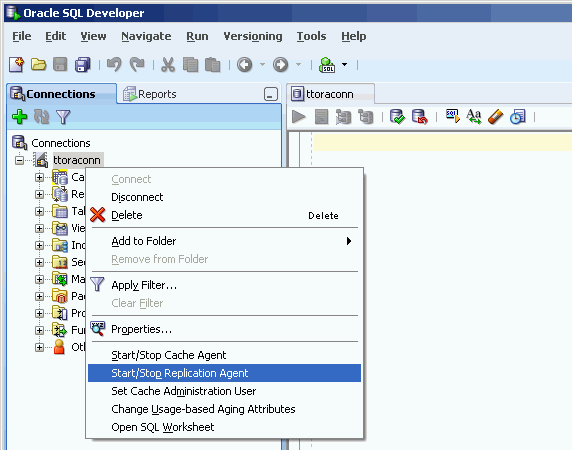Image resolution: width=572 pixels, height=450 pixels.
Task: Click the Forward navigation arrow icon
Action: pos(280,65)
